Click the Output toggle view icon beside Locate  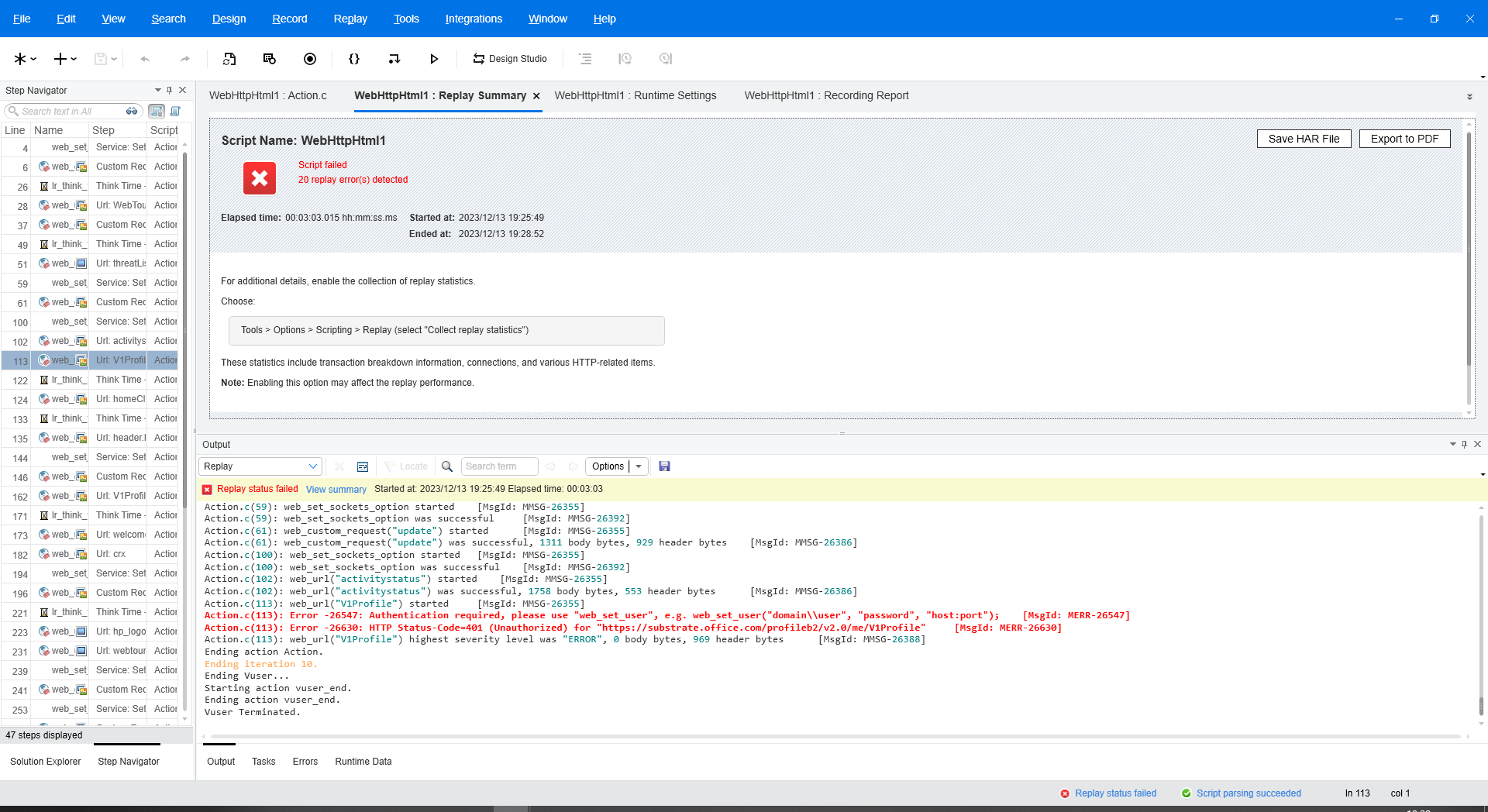pos(363,466)
